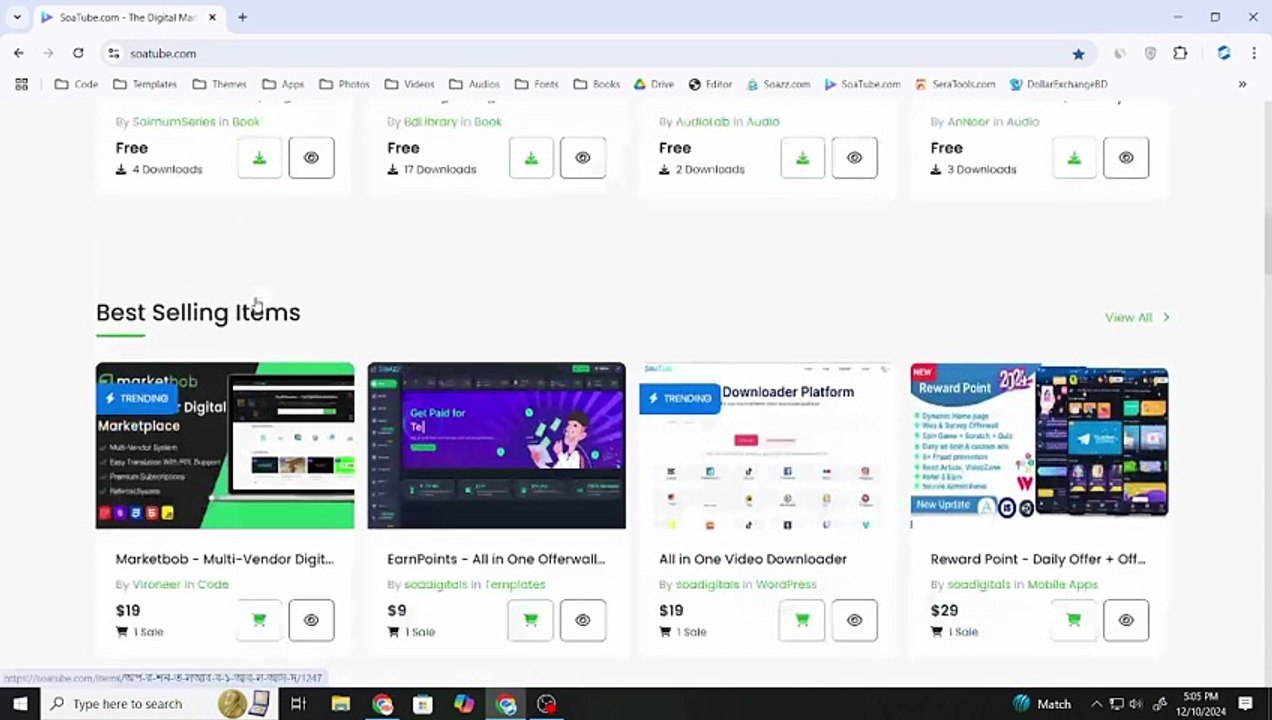This screenshot has width=1272, height=720.
Task: Focus the soatube.com address bar
Action: (x=590, y=54)
